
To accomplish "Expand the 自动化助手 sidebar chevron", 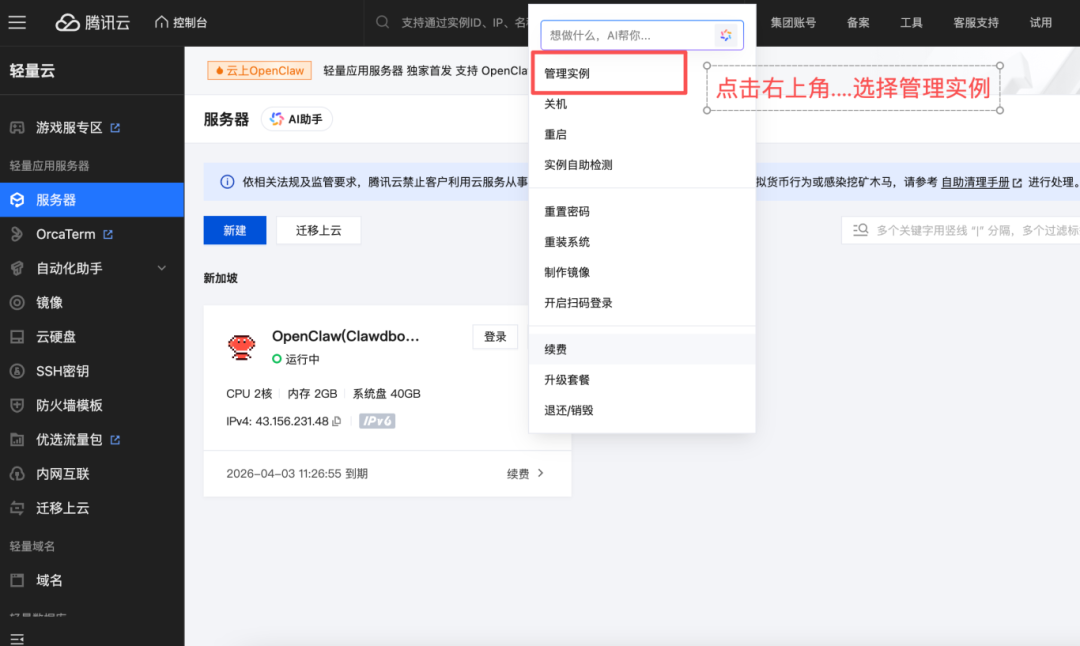I will 161,268.
